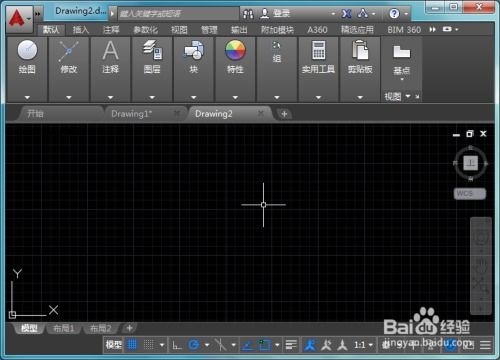Toggle grid display in status bar

pos(132,345)
